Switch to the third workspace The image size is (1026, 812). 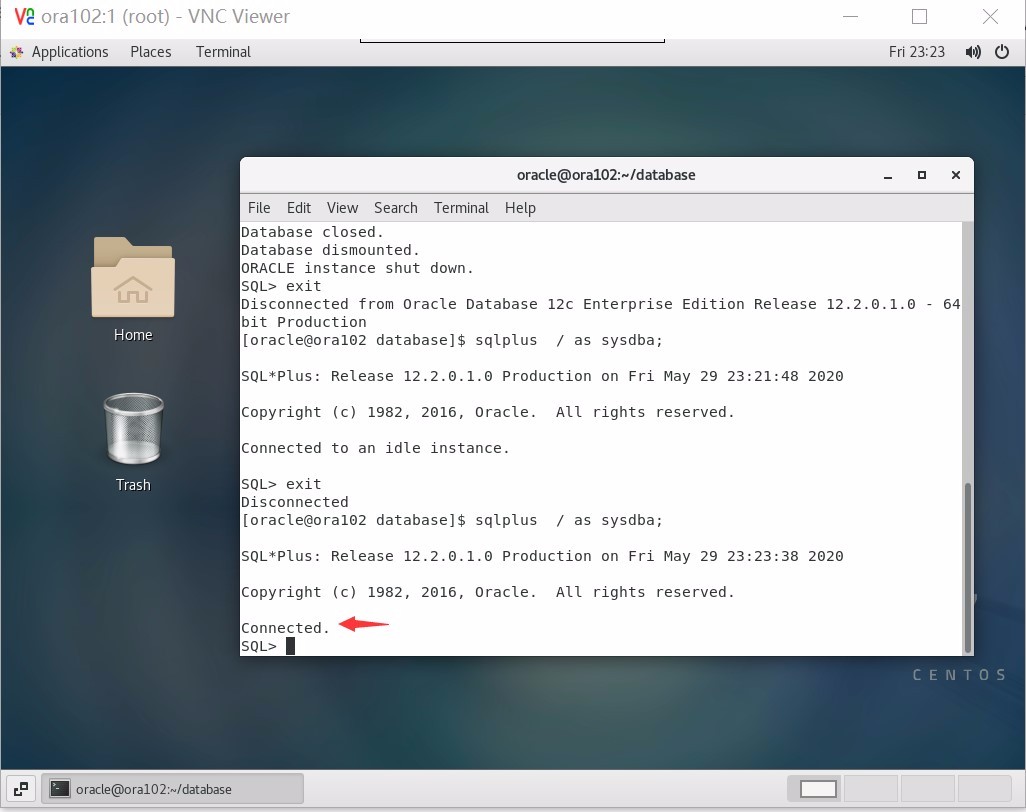[x=929, y=789]
